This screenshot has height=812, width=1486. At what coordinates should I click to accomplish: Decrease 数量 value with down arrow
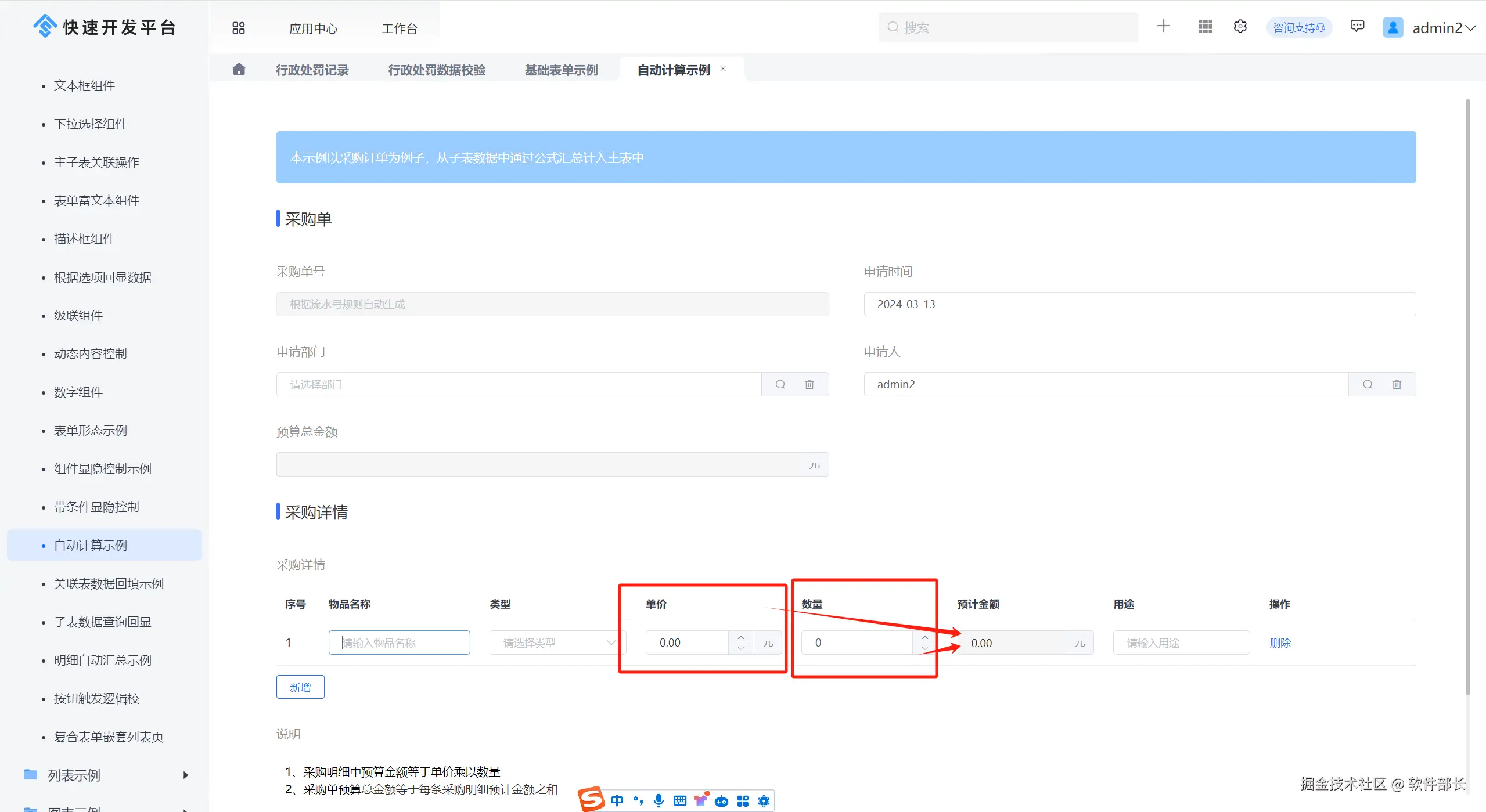point(924,648)
